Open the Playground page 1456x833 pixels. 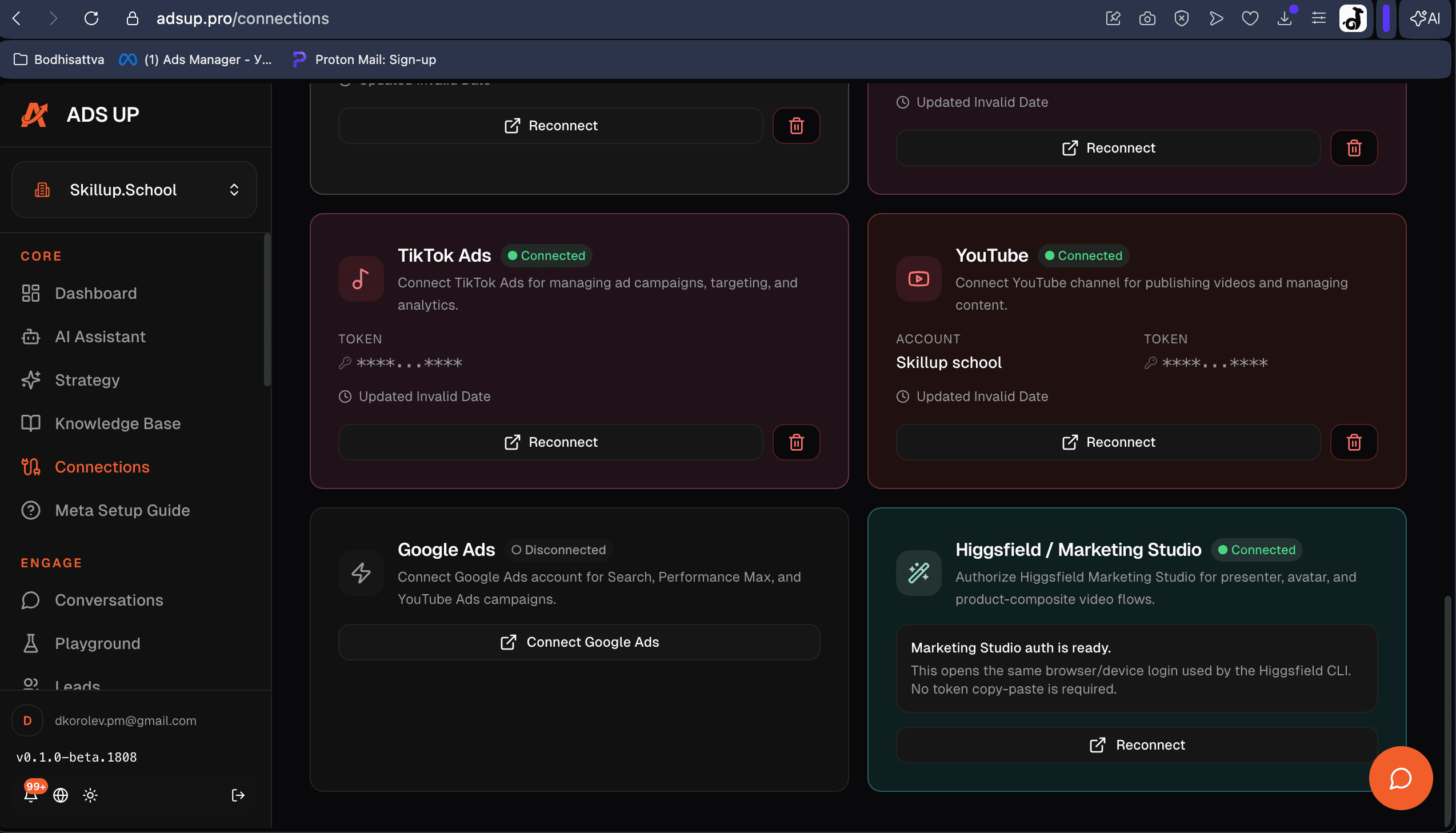81,643
